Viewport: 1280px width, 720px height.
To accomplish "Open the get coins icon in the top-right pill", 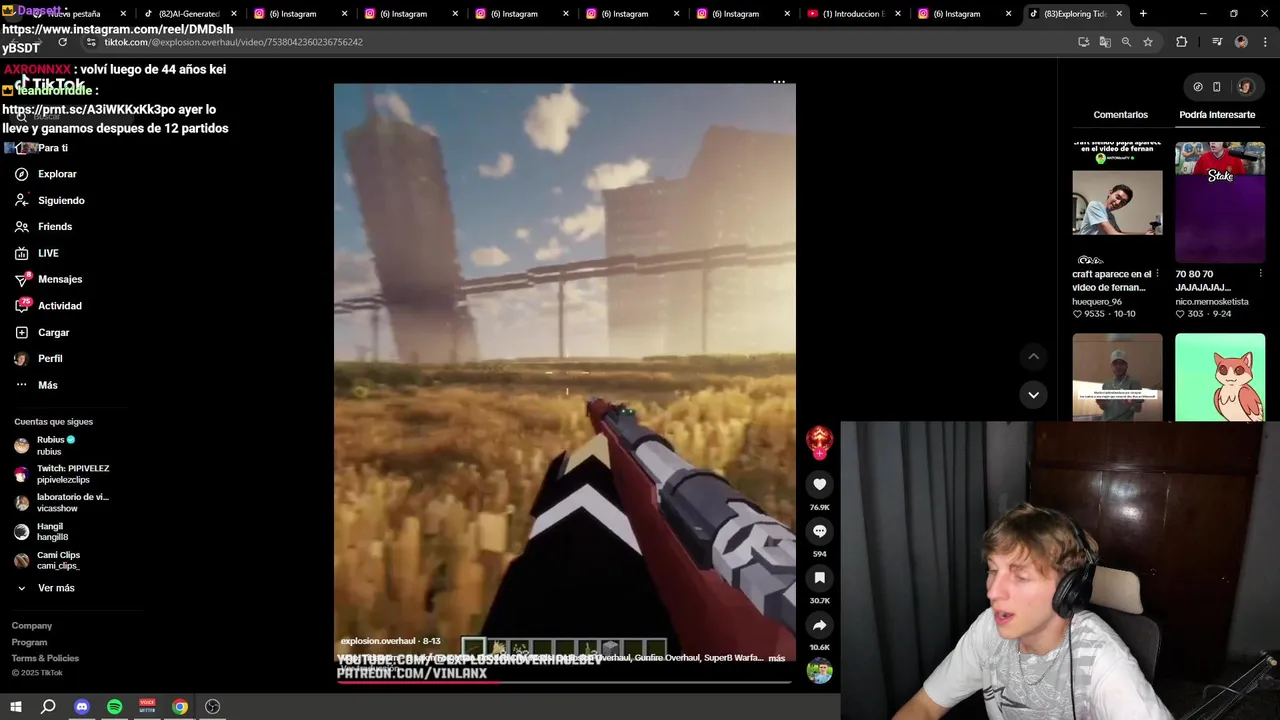I will (1197, 87).
